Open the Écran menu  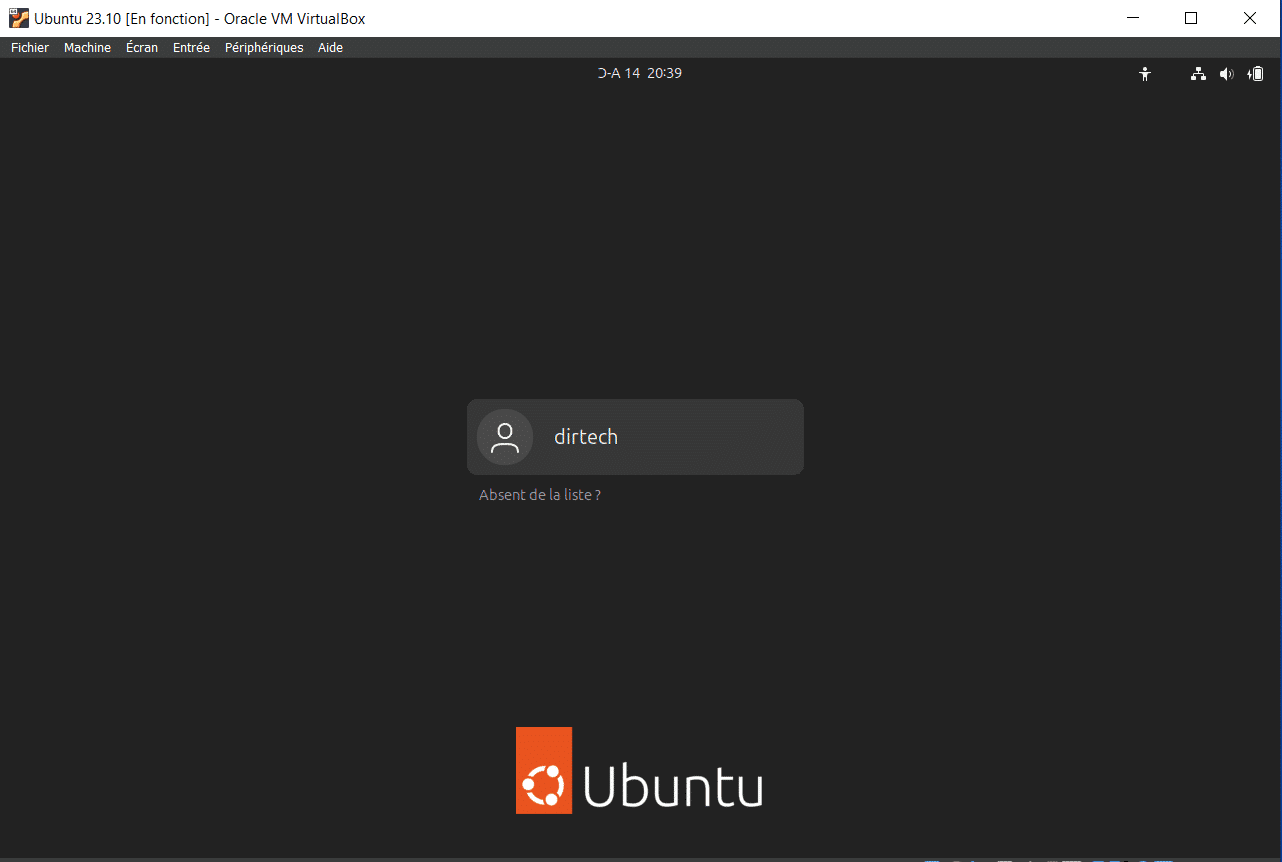click(141, 47)
